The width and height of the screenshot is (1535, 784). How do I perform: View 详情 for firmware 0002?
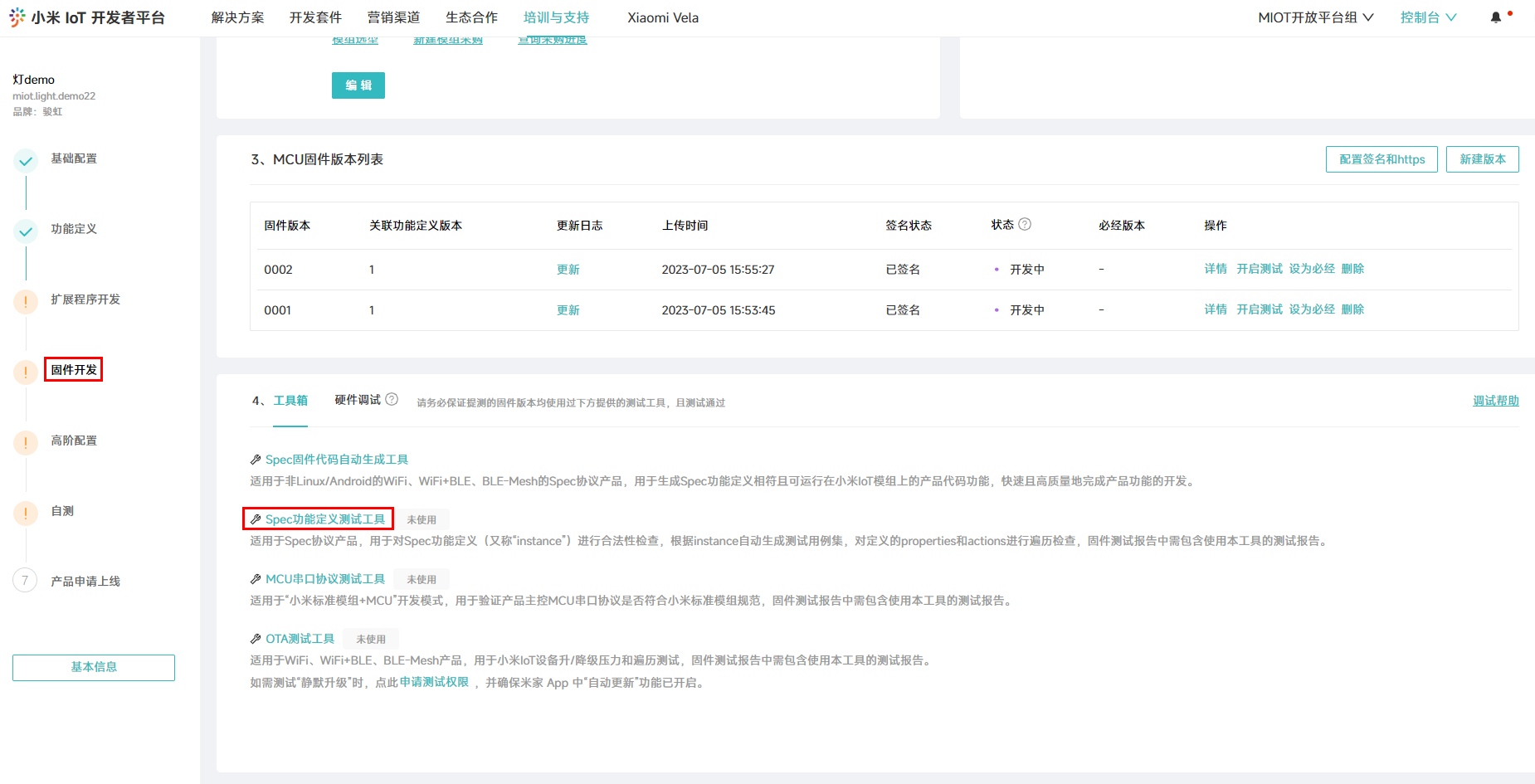pyautogui.click(x=1216, y=269)
